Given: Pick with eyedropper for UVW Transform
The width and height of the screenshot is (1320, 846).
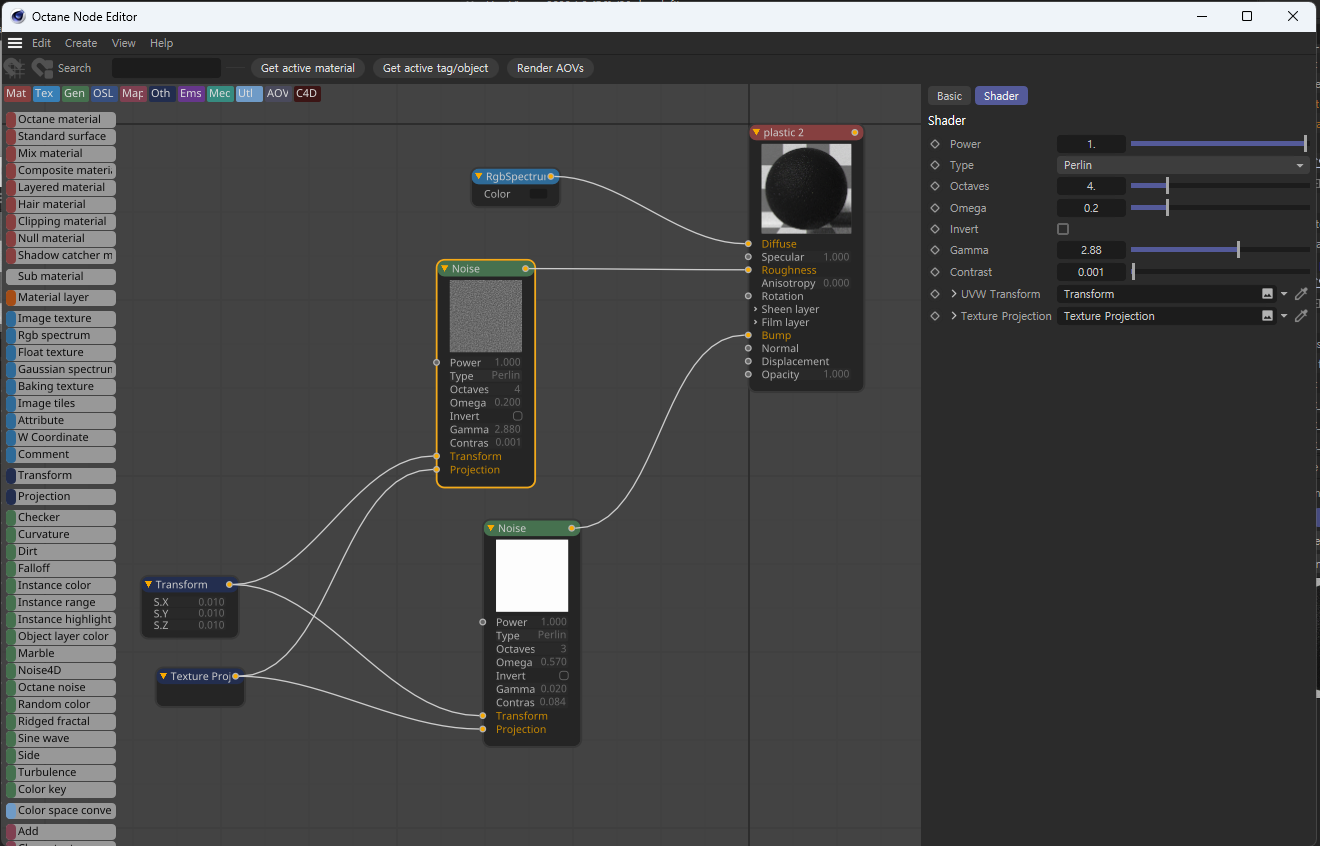Looking at the screenshot, I should (1301, 294).
